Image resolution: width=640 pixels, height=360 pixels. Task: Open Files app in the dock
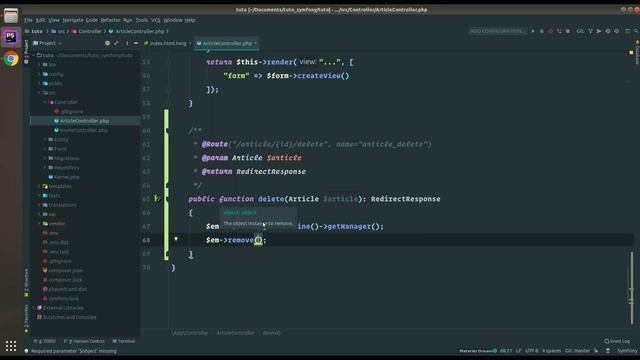pyautogui.click(x=11, y=16)
